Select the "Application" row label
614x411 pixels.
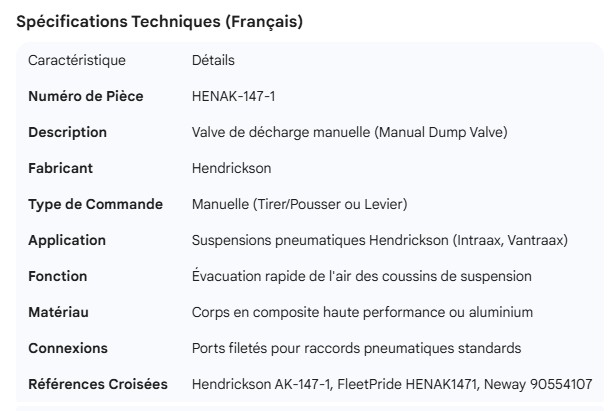pyautogui.click(x=66, y=240)
